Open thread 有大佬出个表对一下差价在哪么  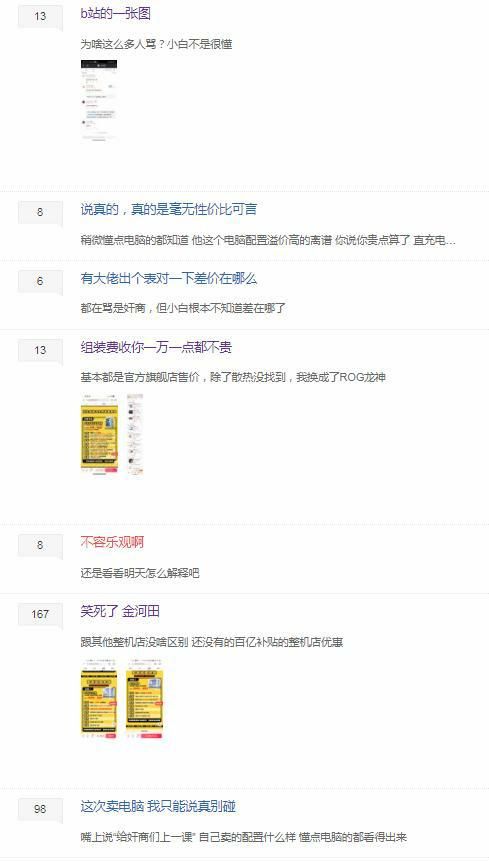coord(168,278)
